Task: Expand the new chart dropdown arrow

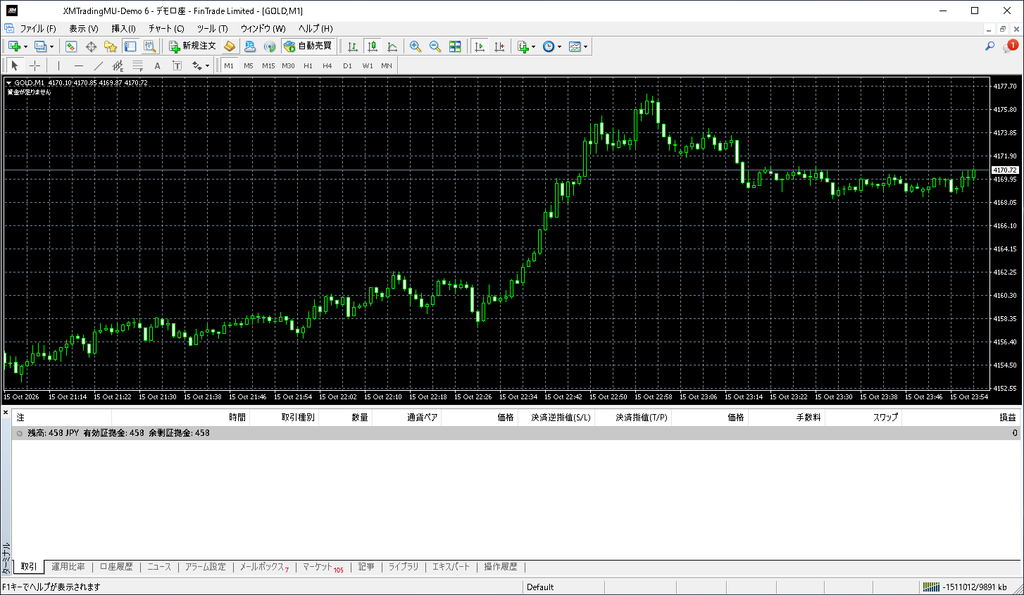Action: click(25, 46)
